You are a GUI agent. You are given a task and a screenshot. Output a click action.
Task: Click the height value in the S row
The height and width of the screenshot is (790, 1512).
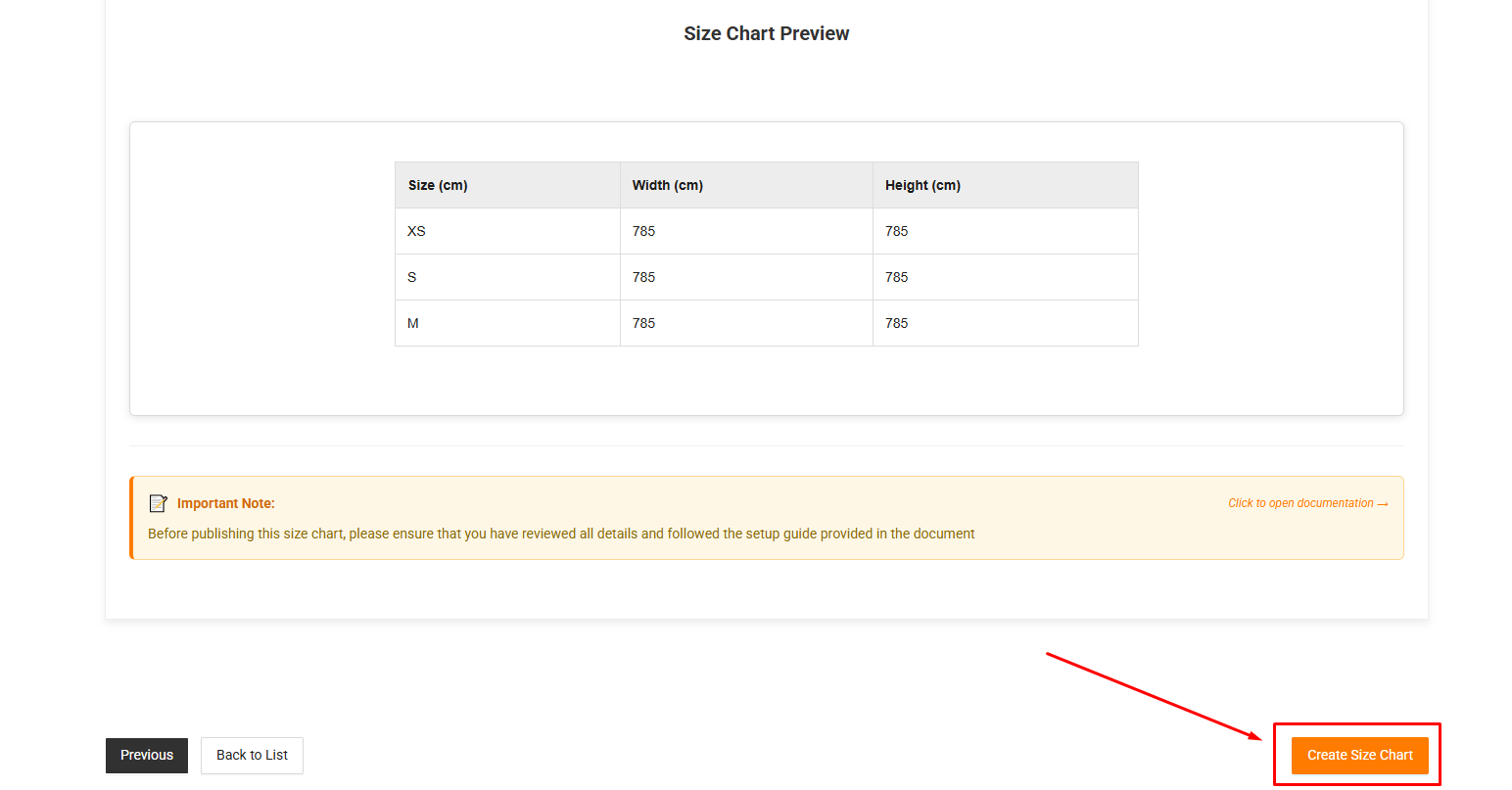[x=896, y=277]
